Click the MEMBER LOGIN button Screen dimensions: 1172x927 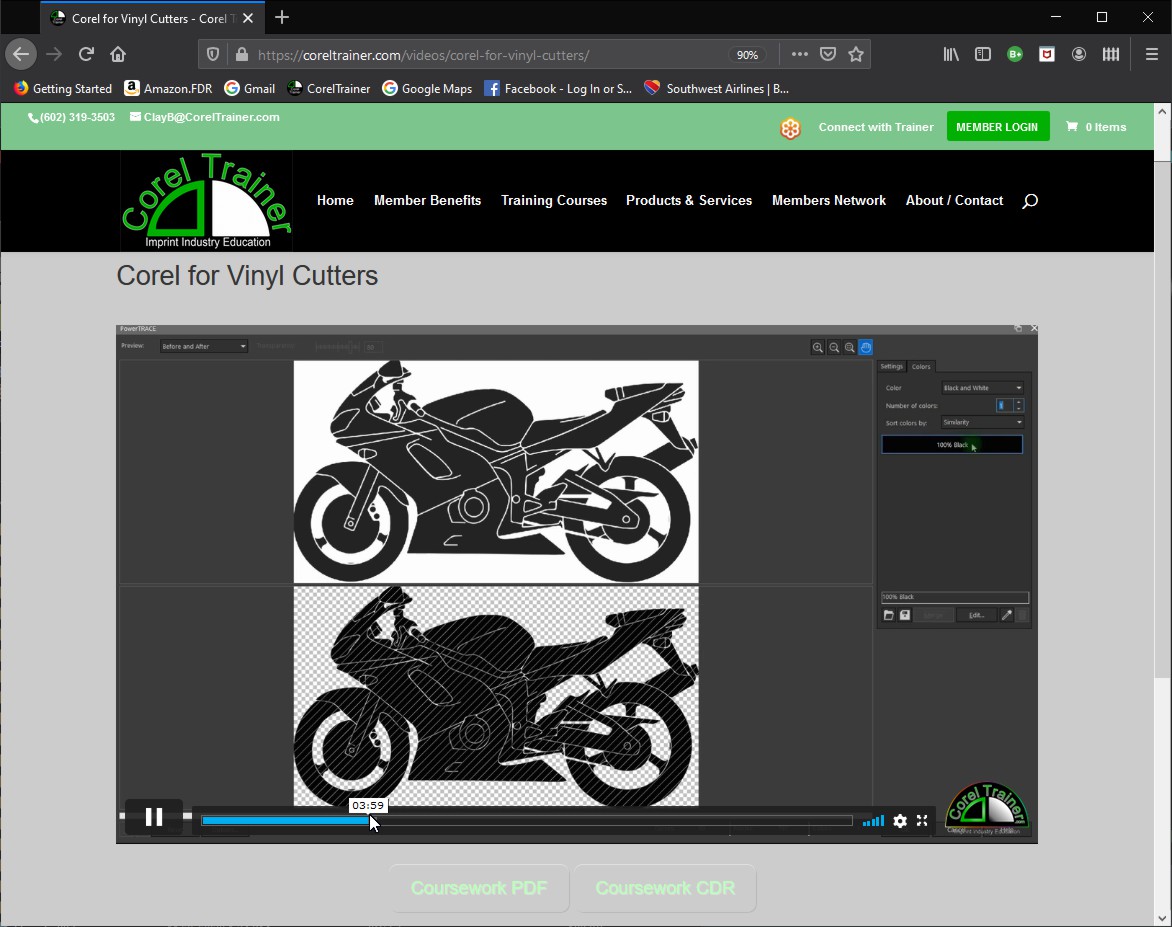(997, 126)
